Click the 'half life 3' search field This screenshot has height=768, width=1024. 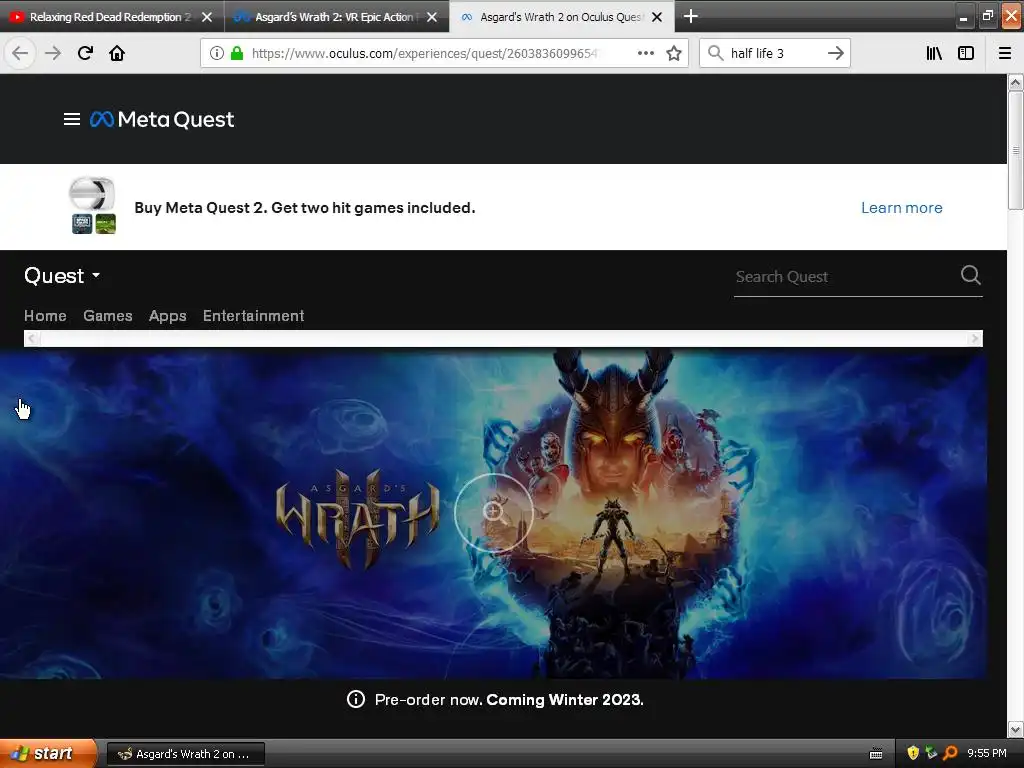coord(774,53)
